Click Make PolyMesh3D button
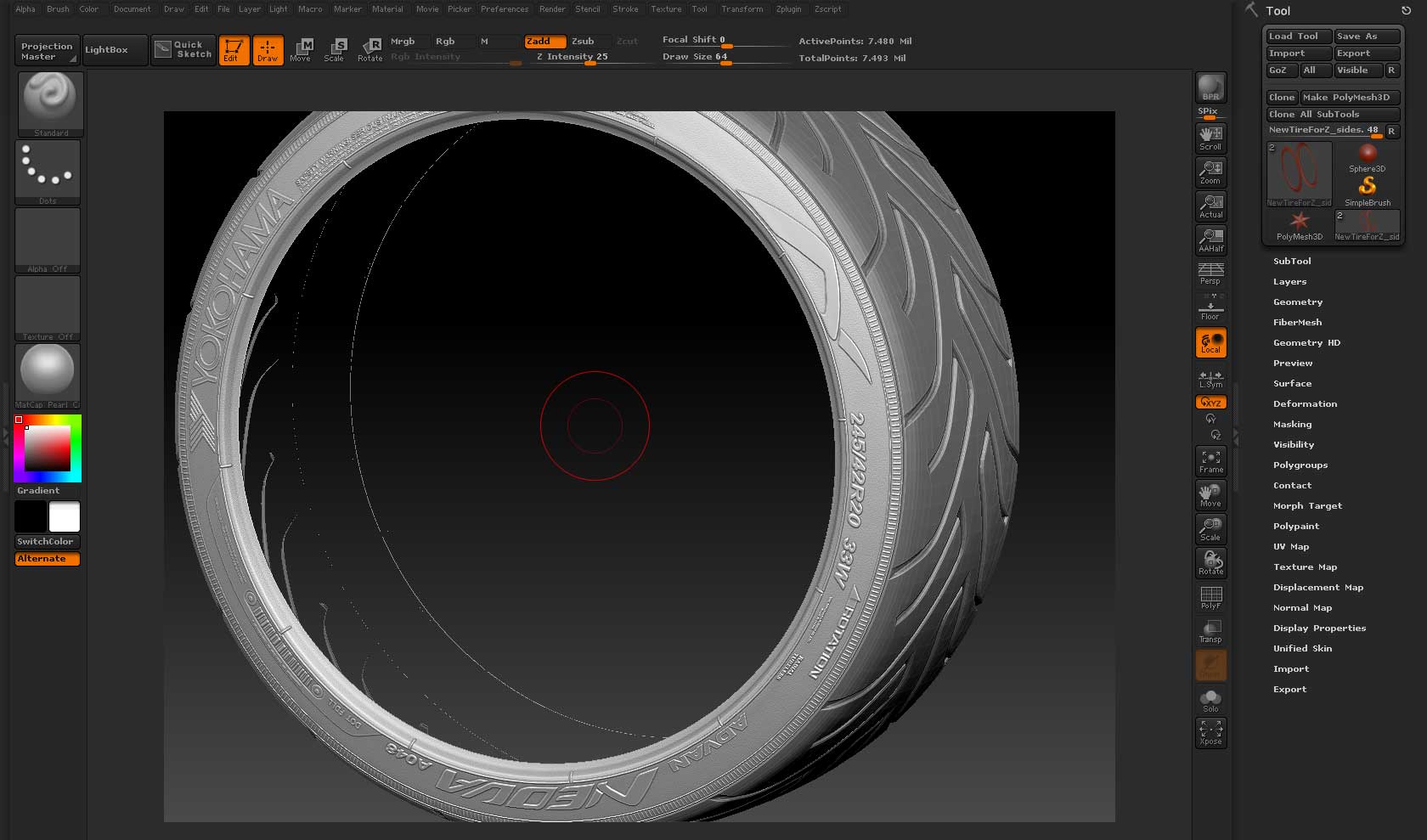 (x=1350, y=98)
